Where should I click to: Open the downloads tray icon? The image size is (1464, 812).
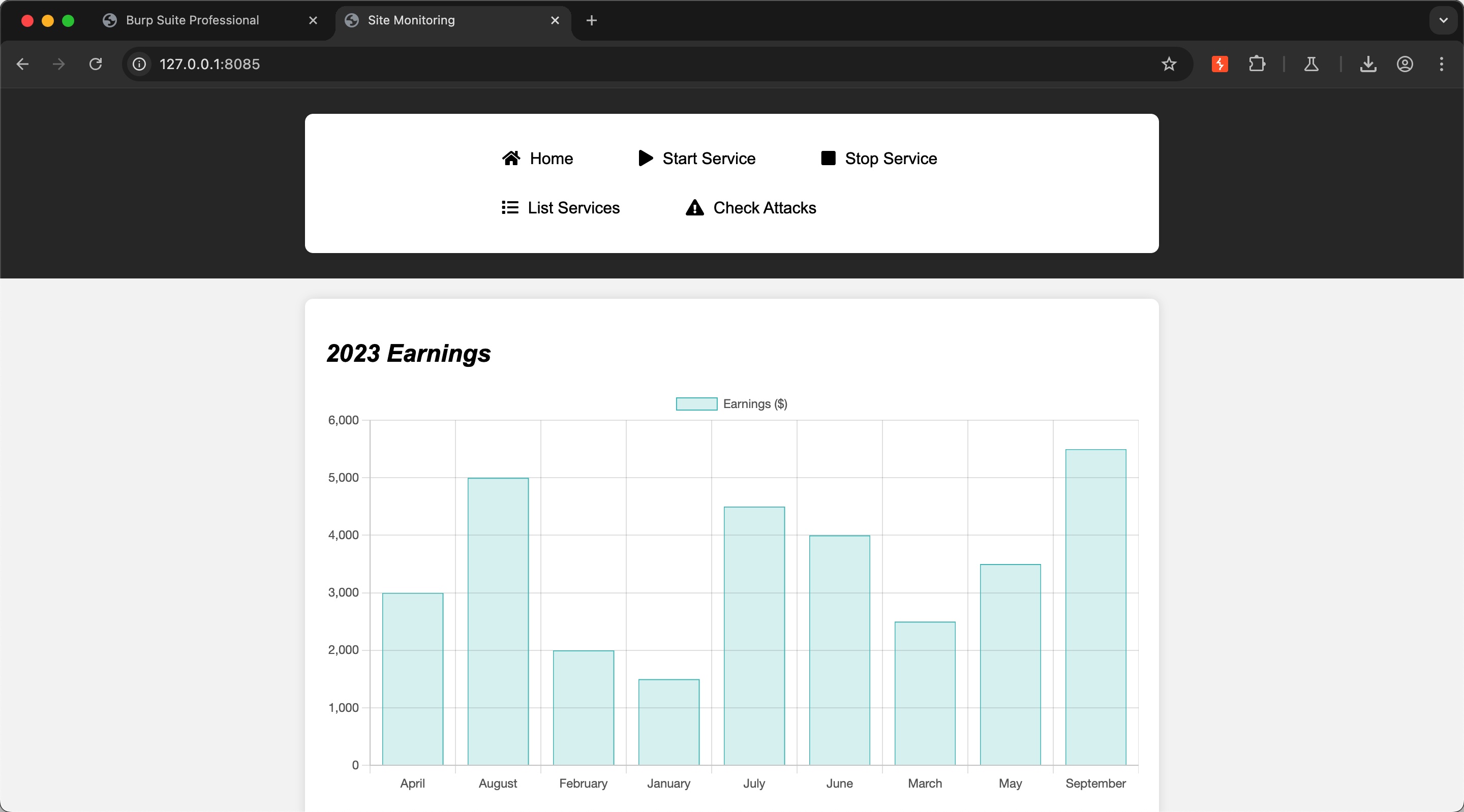1368,64
